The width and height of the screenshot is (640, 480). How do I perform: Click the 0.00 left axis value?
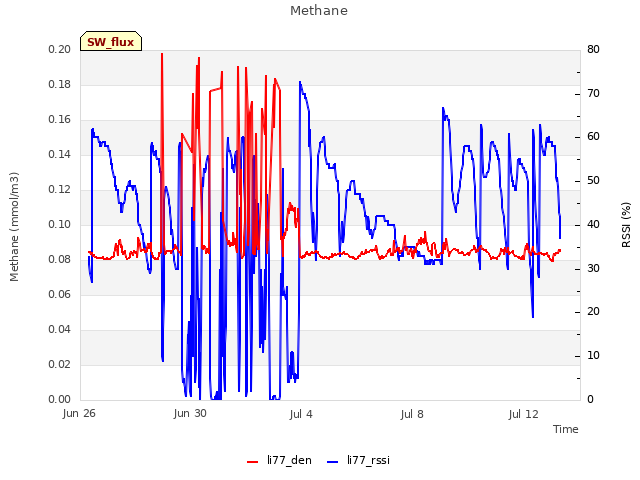(x=60, y=400)
